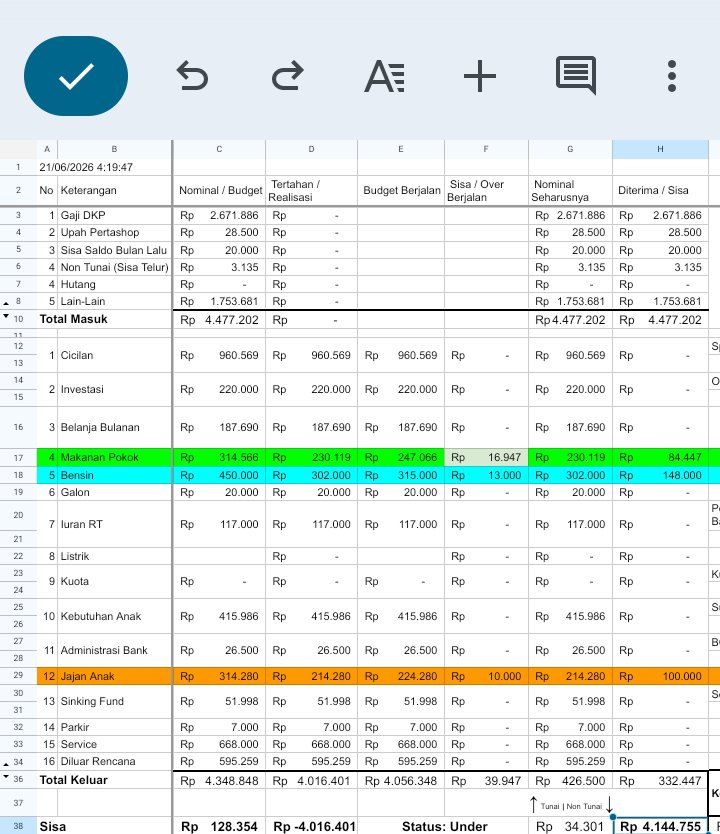This screenshot has width=720, height=834.
Task: Click the Sisa value Rp 128.354
Action: click(219, 826)
